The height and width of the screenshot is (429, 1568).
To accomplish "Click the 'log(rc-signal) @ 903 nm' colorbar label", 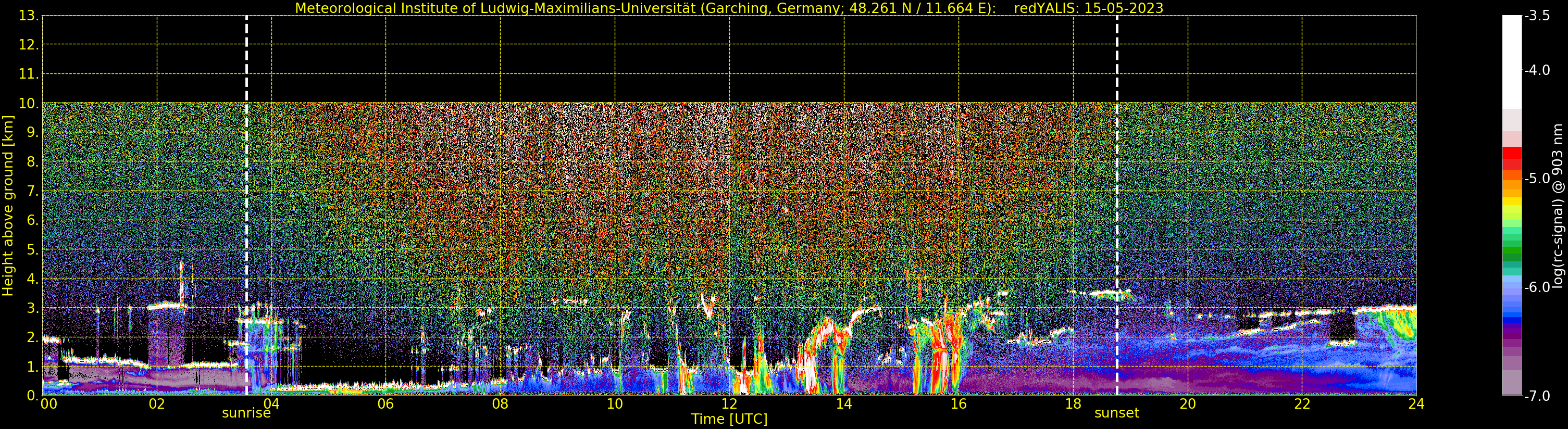I will click(x=1558, y=206).
